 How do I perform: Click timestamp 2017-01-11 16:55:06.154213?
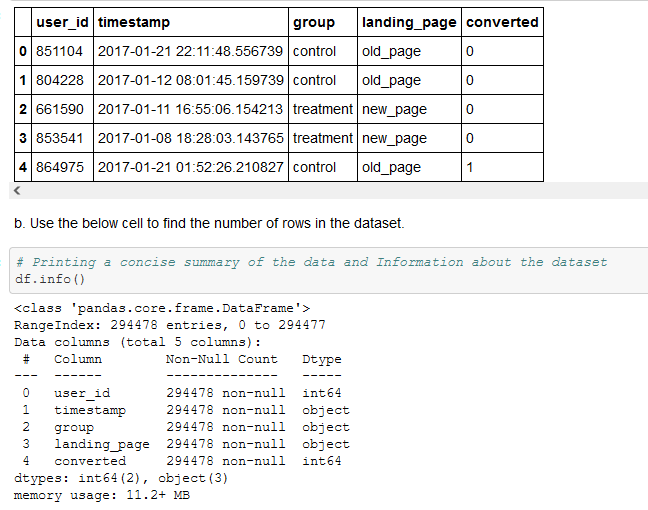click(191, 109)
